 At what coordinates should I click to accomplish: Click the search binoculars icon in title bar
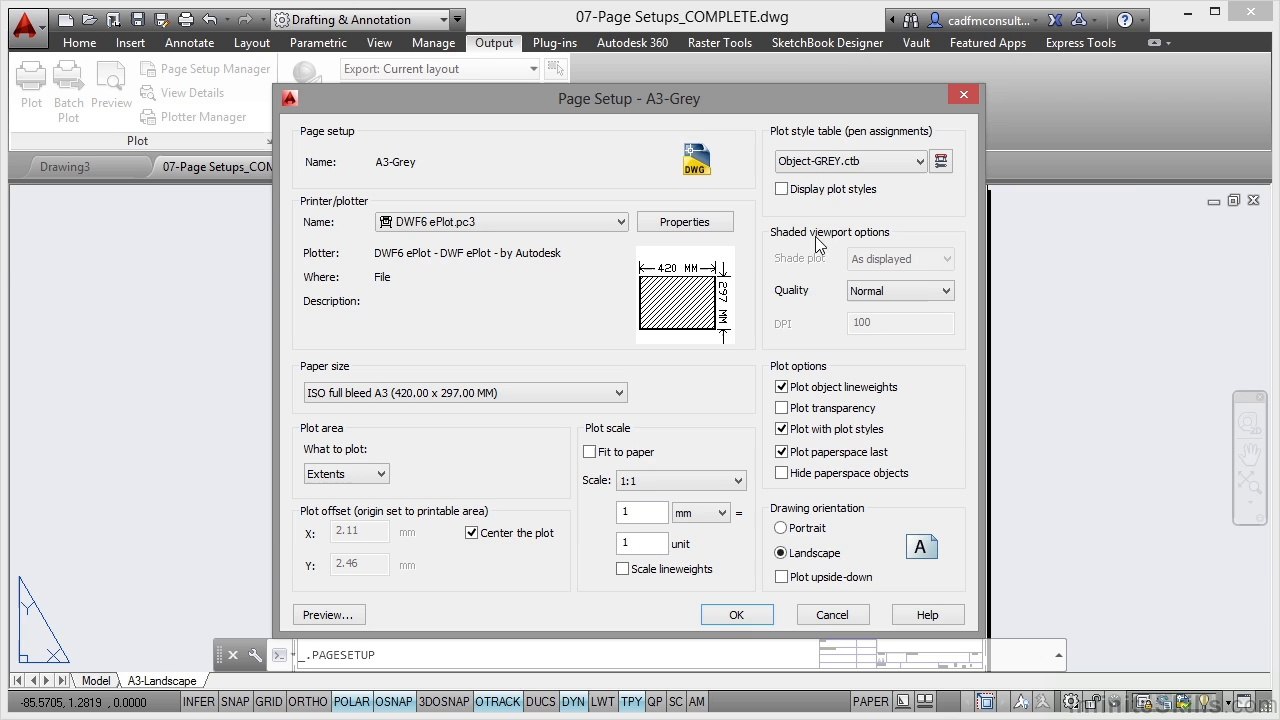[x=910, y=19]
